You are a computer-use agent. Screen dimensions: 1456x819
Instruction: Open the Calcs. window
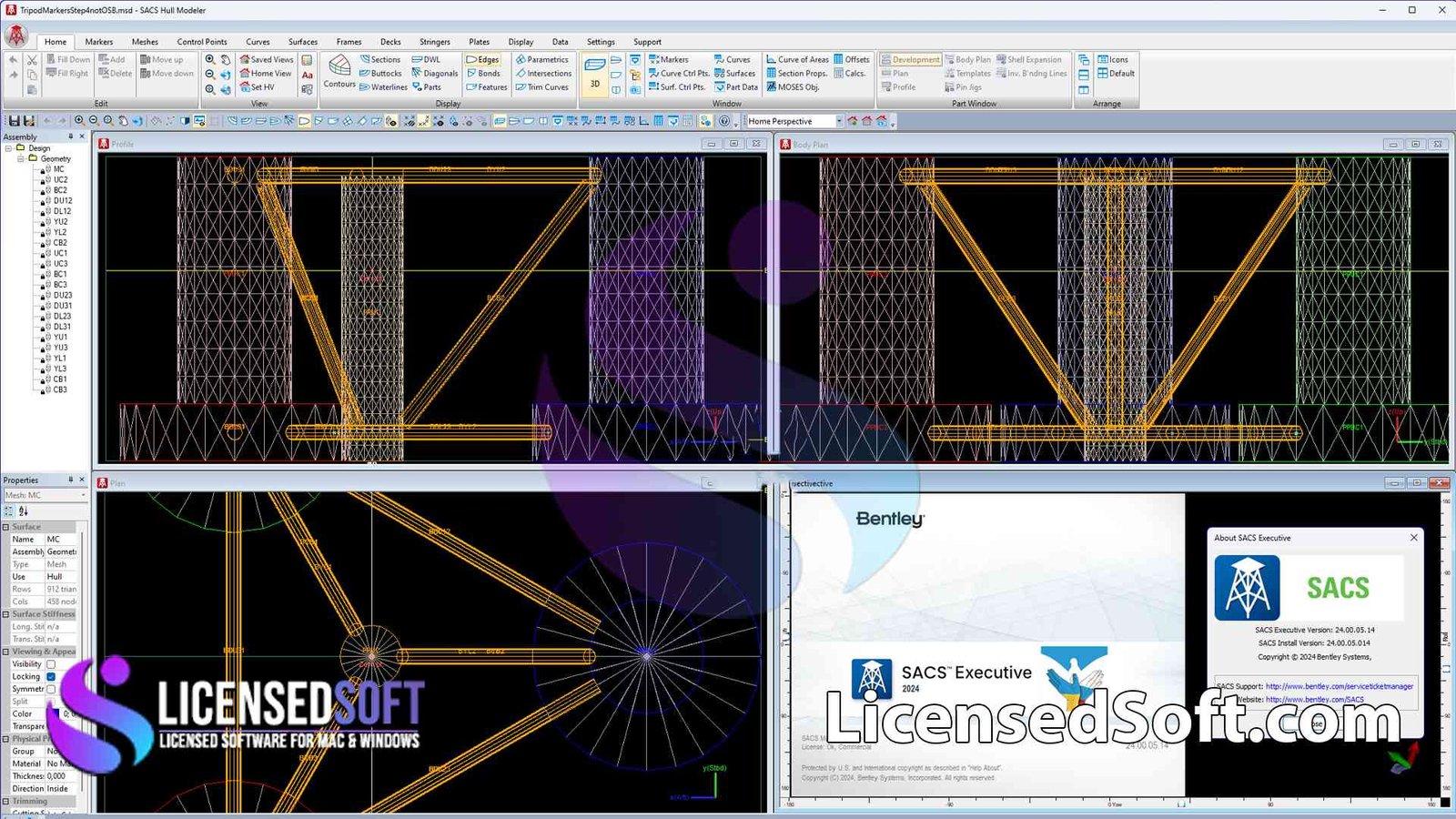(x=850, y=74)
